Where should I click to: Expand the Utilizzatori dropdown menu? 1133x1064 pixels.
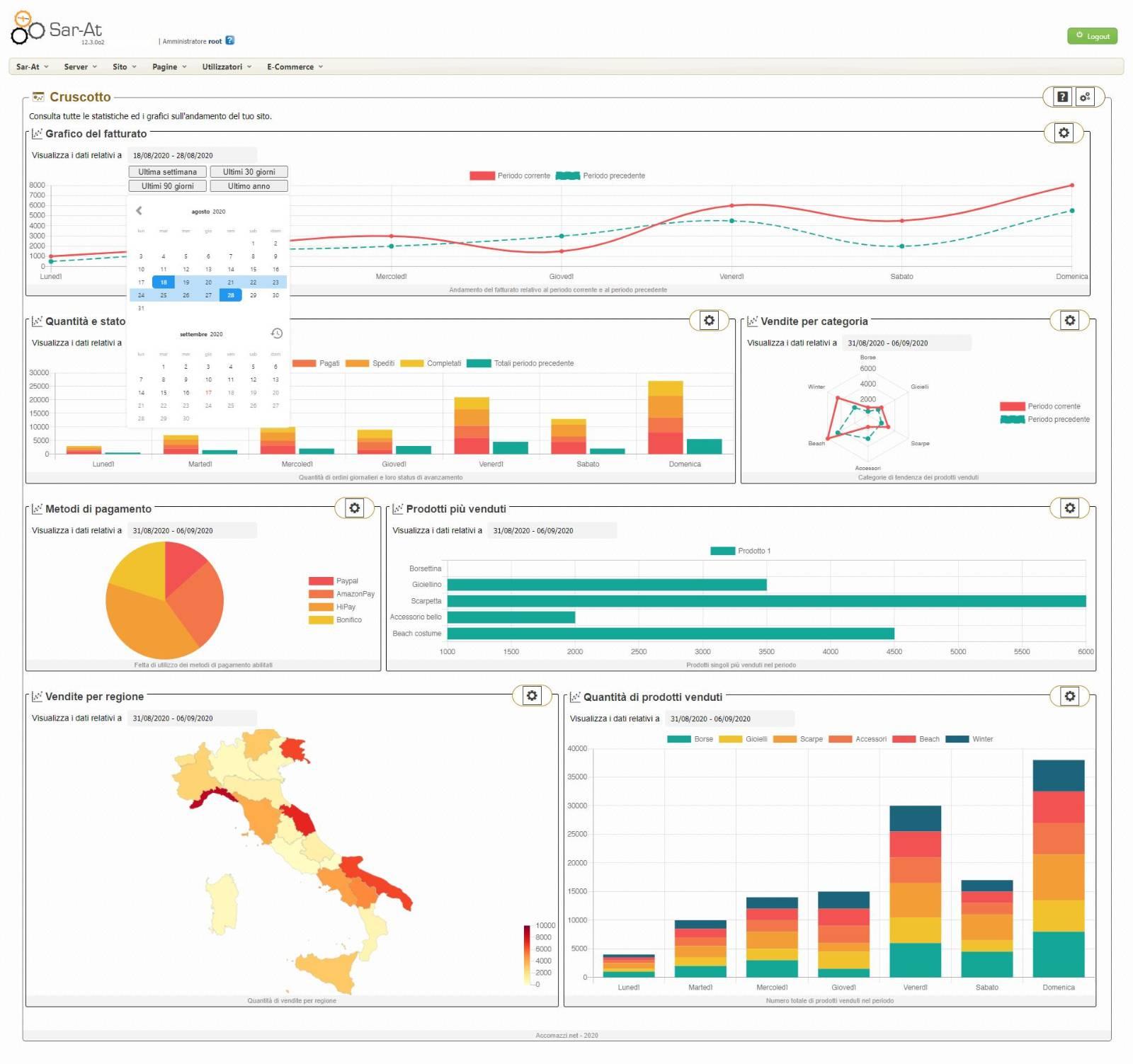tap(227, 67)
